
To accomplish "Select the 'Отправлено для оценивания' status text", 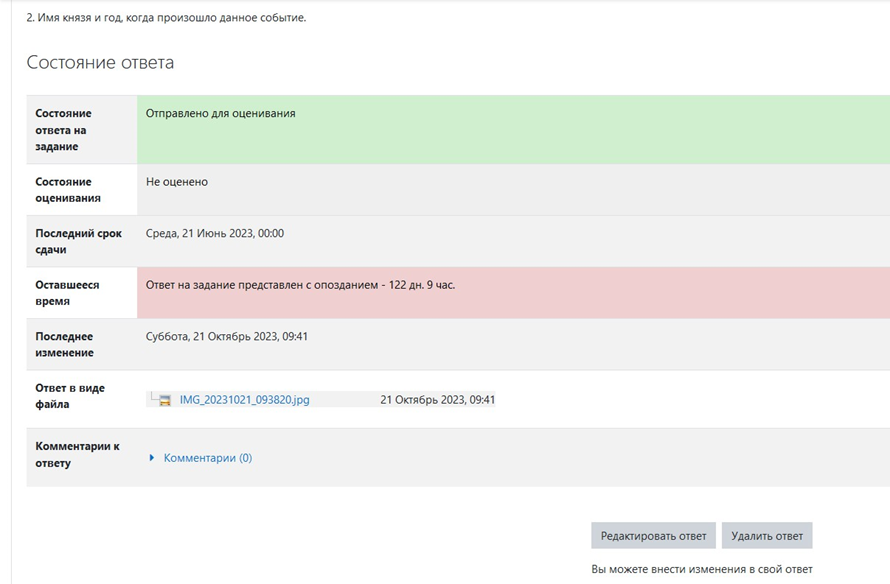I will tap(220, 113).
